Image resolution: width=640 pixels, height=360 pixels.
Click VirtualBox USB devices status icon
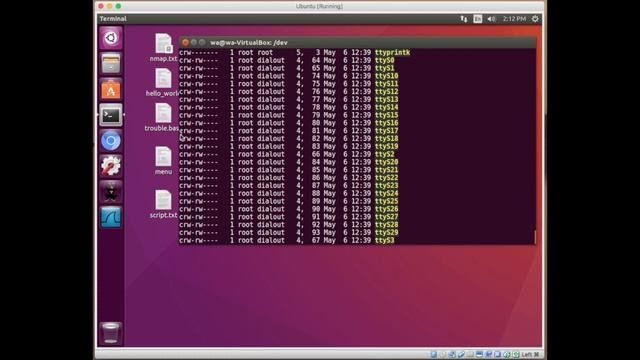[x=461, y=354]
